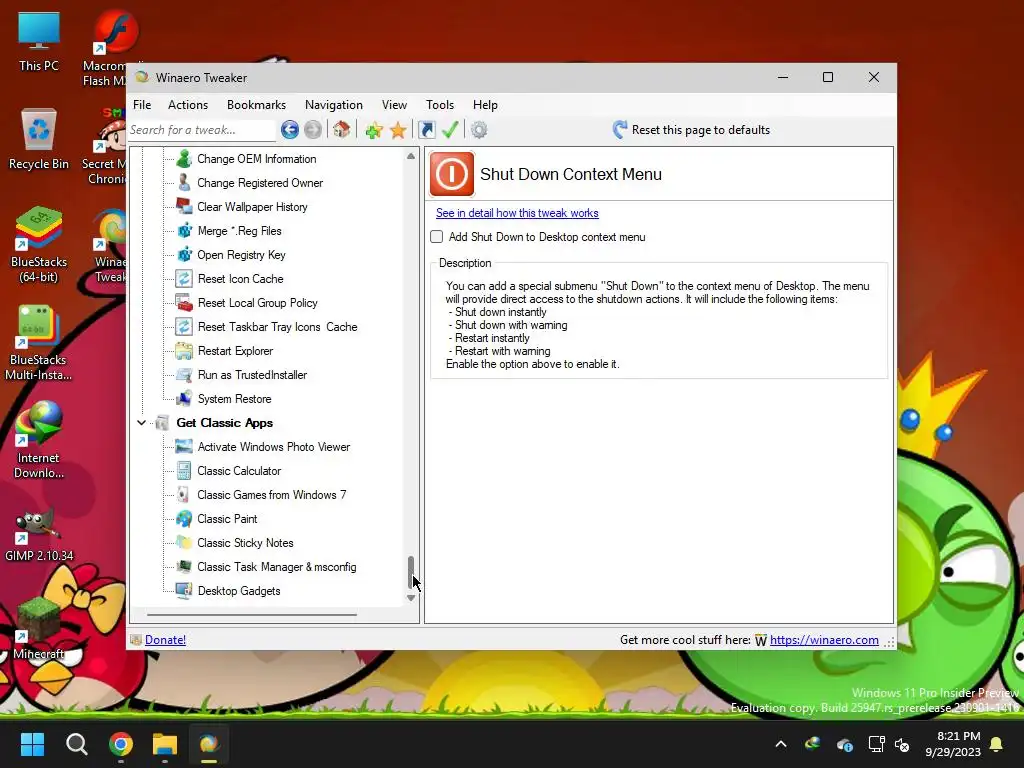The image size is (1024, 768).
Task: Click the Forward navigation arrow icon
Action: pyautogui.click(x=313, y=130)
